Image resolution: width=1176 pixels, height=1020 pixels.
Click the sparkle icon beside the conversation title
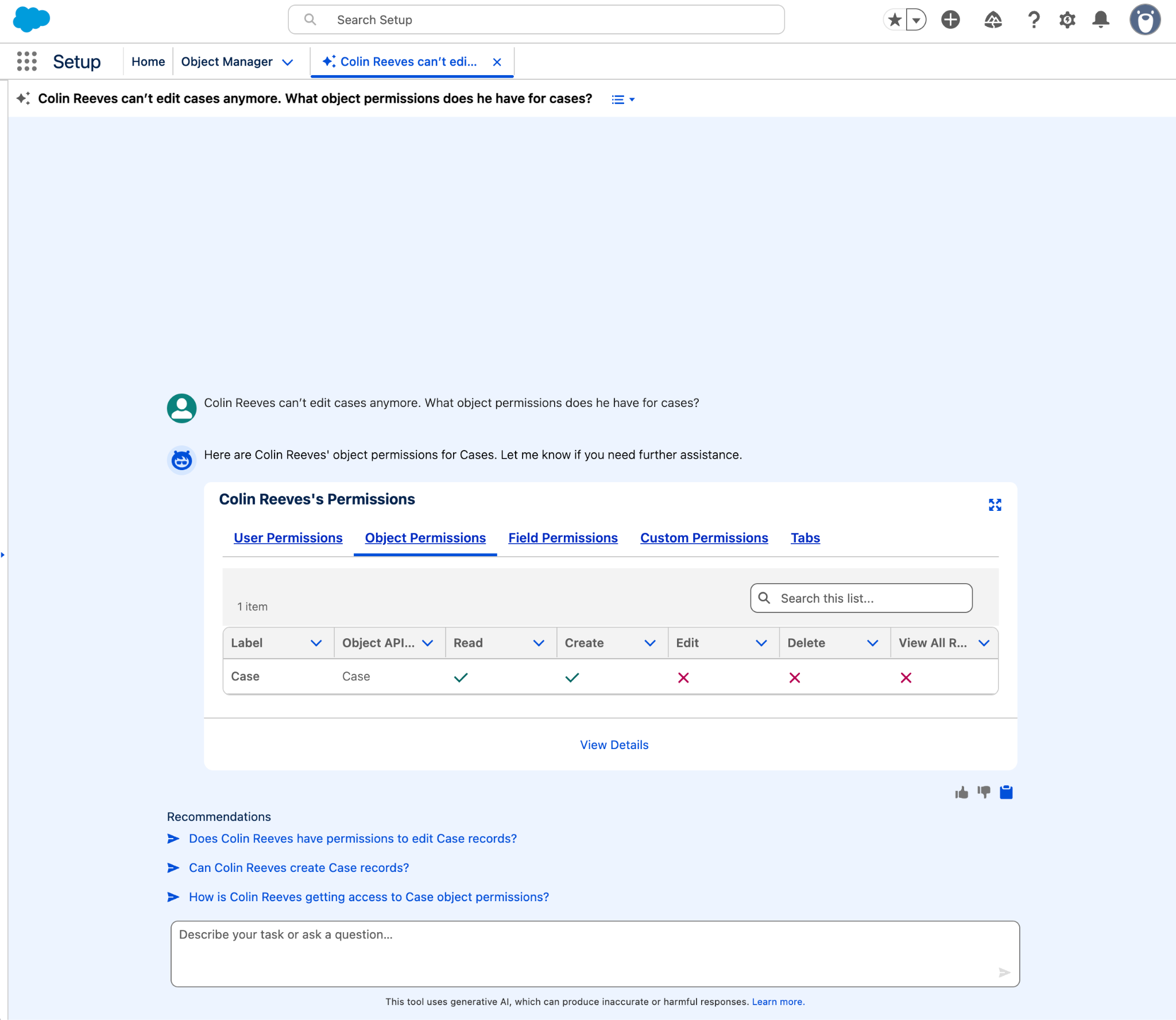click(x=23, y=99)
